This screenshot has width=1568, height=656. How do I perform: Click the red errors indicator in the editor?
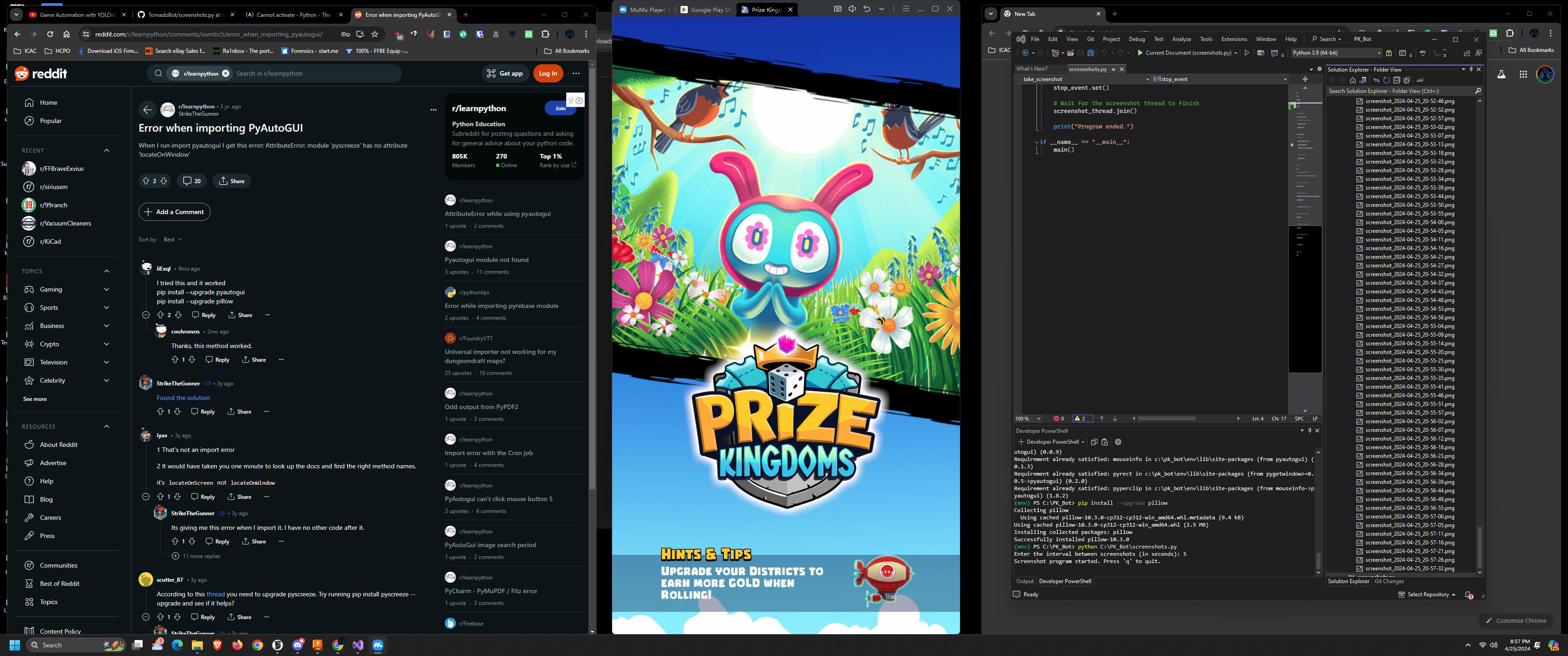tap(1058, 419)
